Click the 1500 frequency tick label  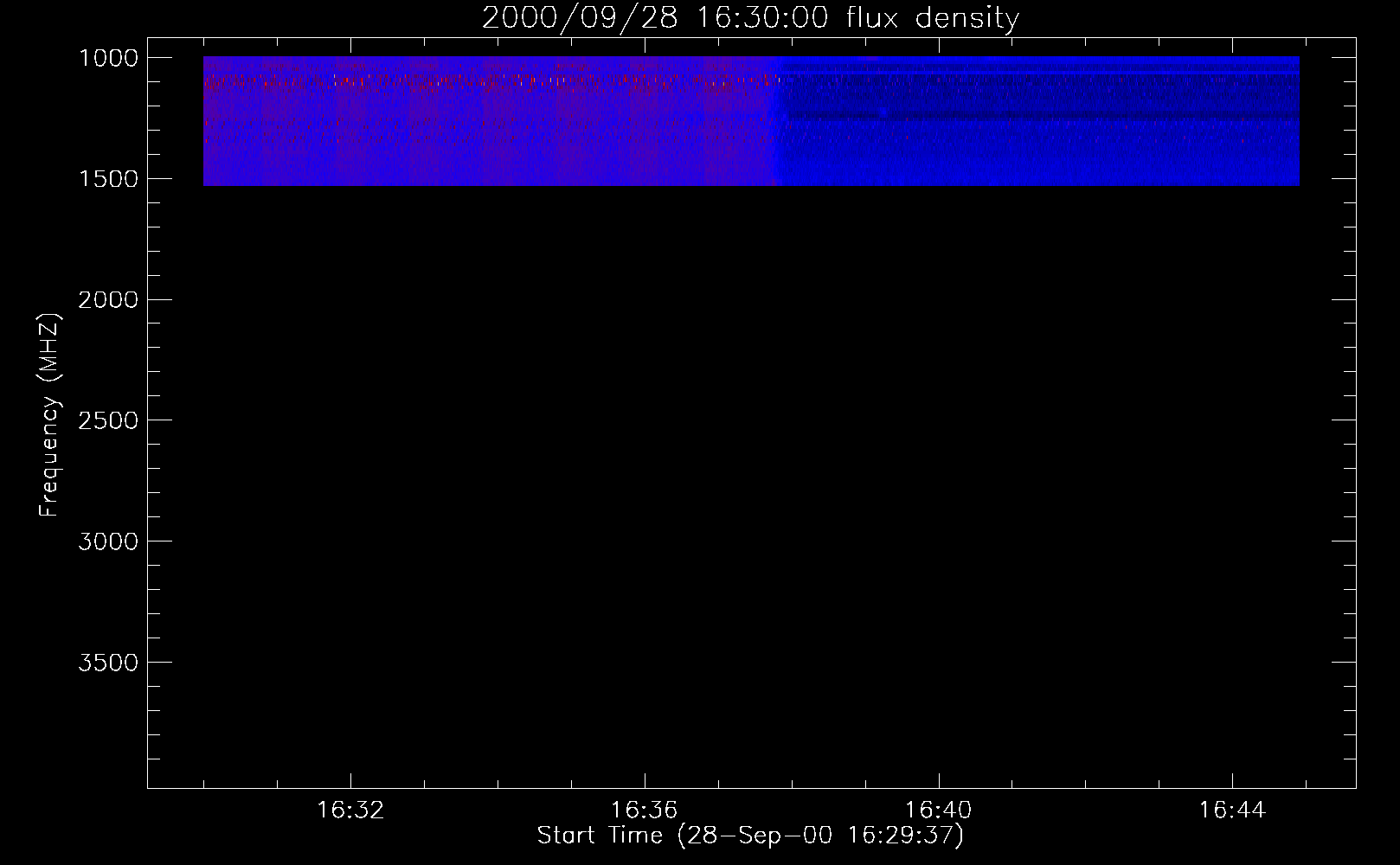point(108,179)
